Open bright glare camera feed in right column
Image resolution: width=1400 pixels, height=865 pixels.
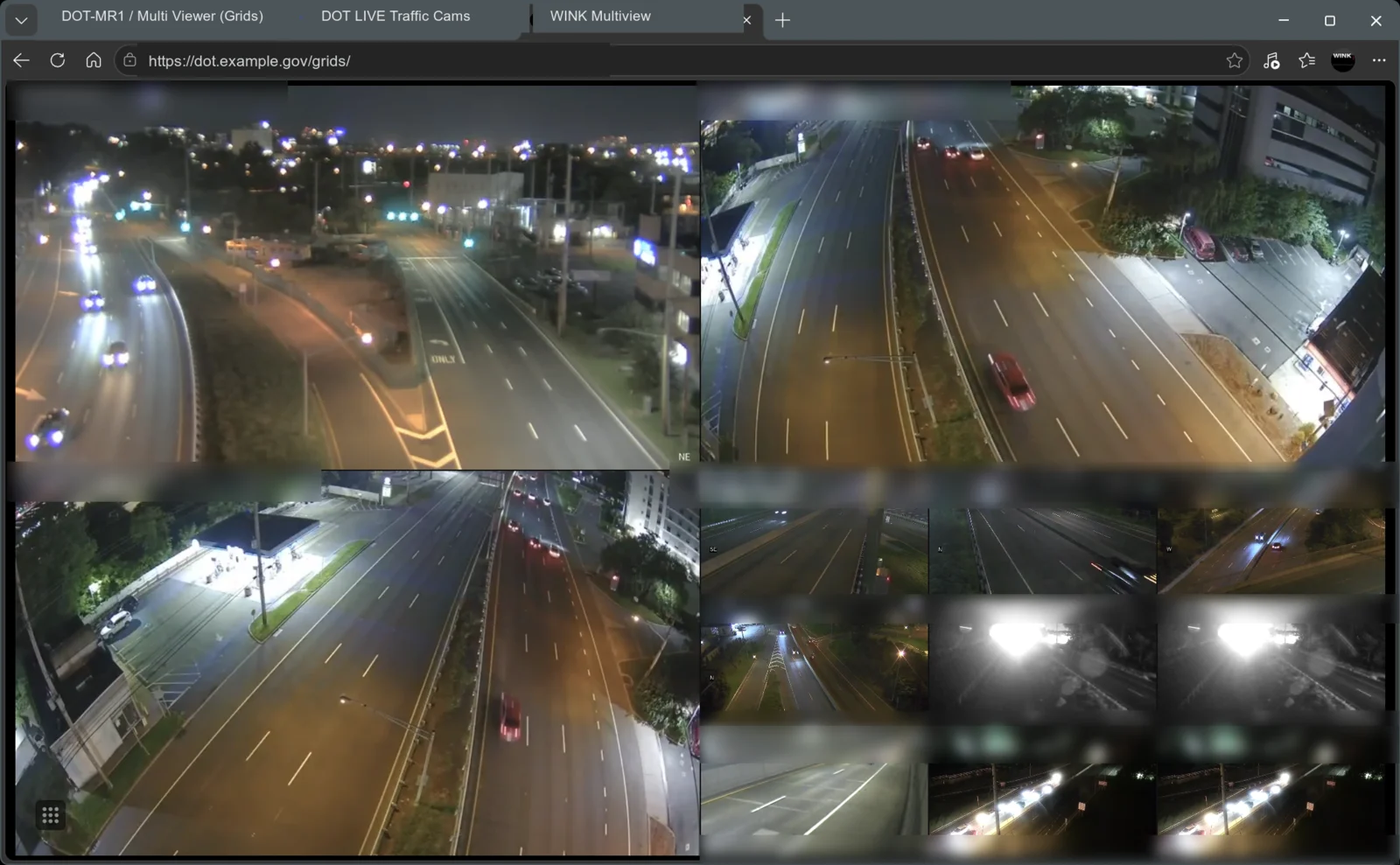tap(1271, 661)
